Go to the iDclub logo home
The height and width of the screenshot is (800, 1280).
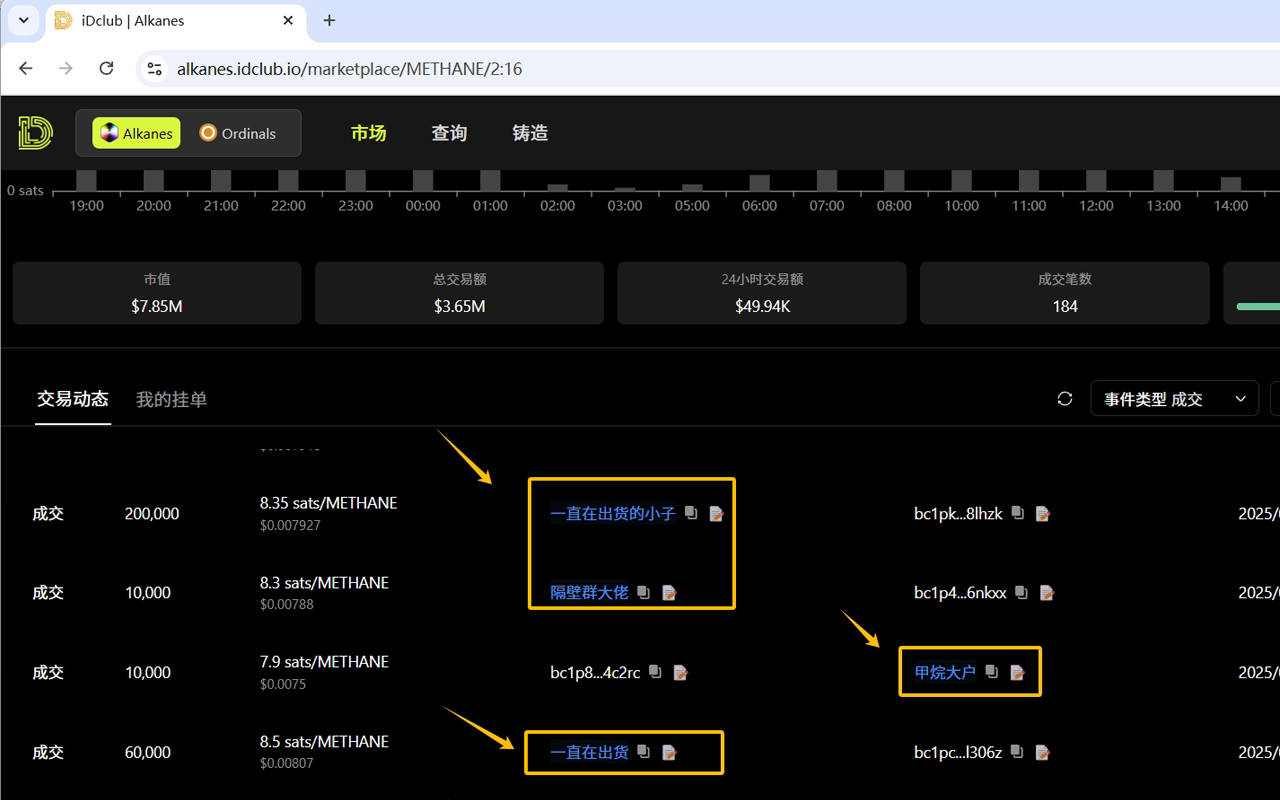coord(35,133)
